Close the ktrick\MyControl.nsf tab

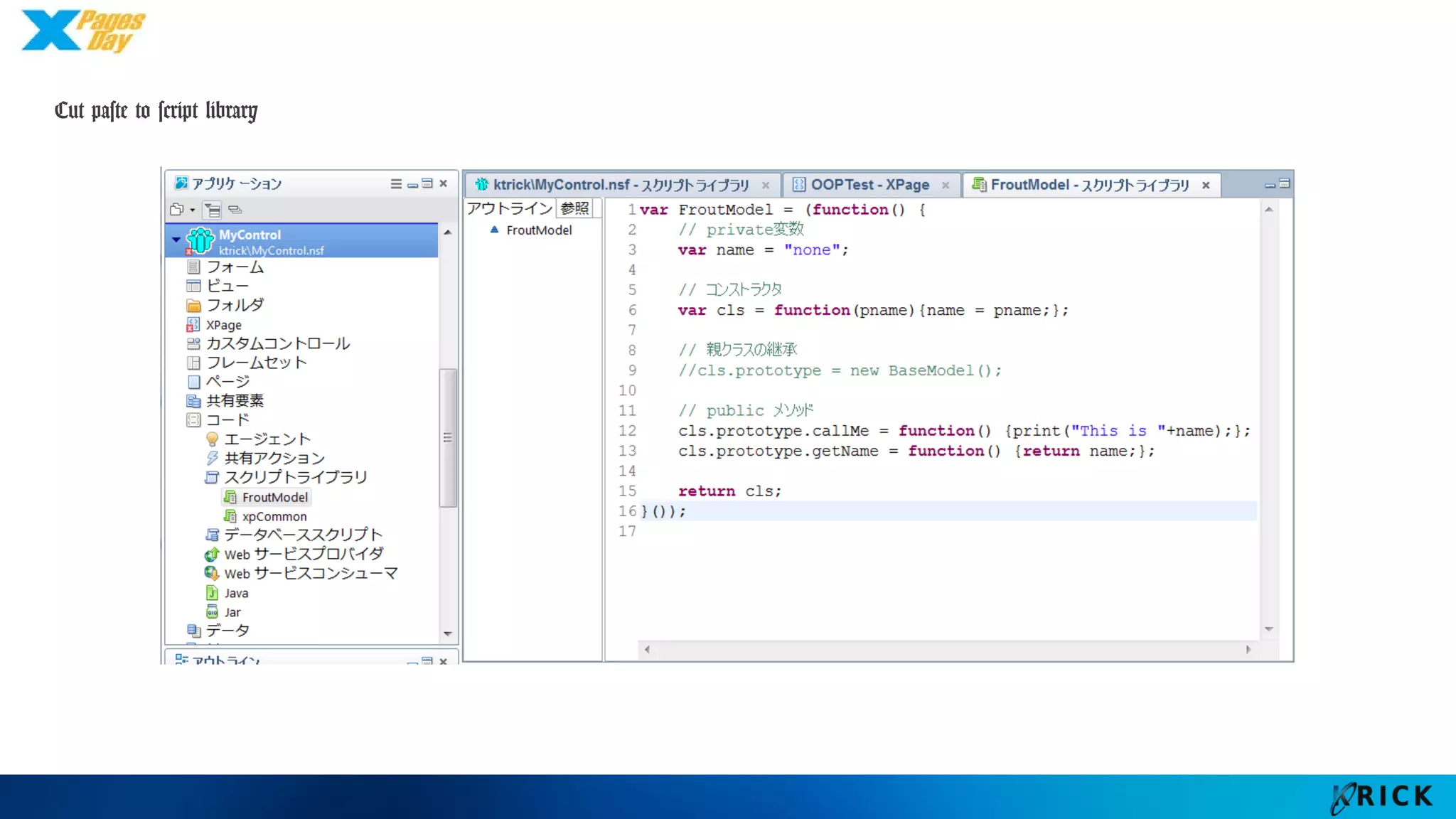766,186
